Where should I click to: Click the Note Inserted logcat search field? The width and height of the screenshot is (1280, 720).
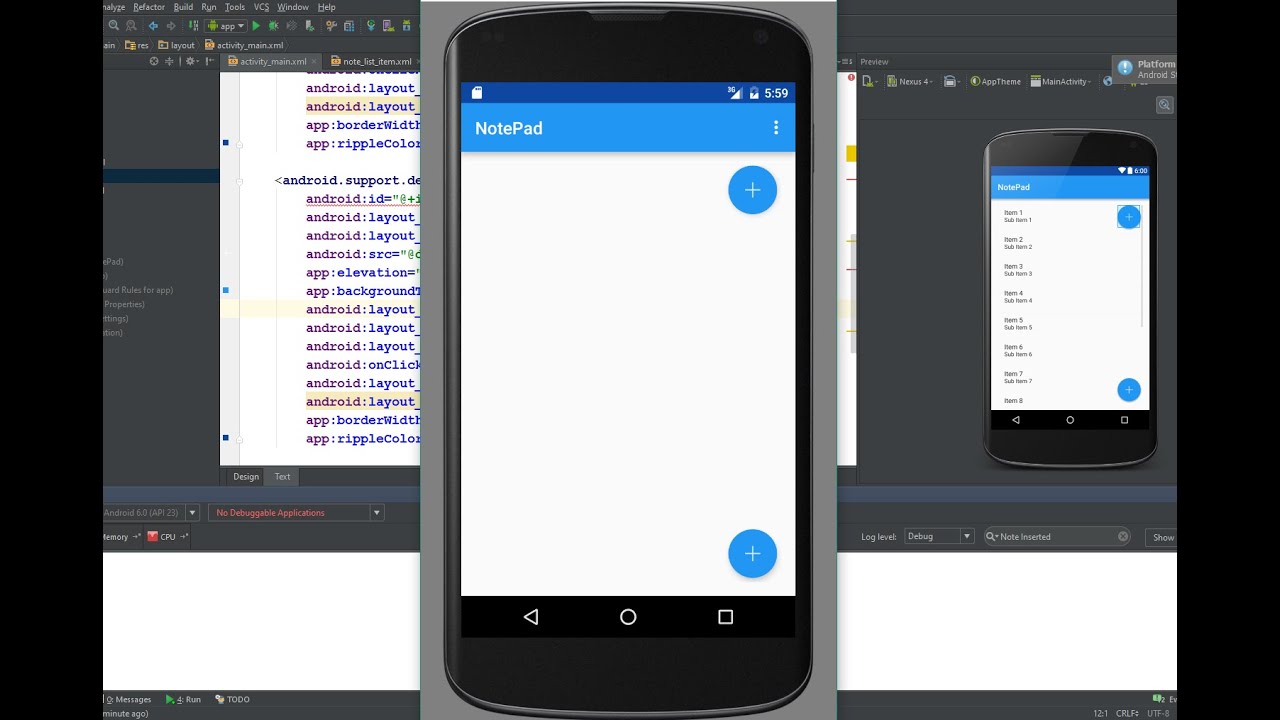[1057, 537]
